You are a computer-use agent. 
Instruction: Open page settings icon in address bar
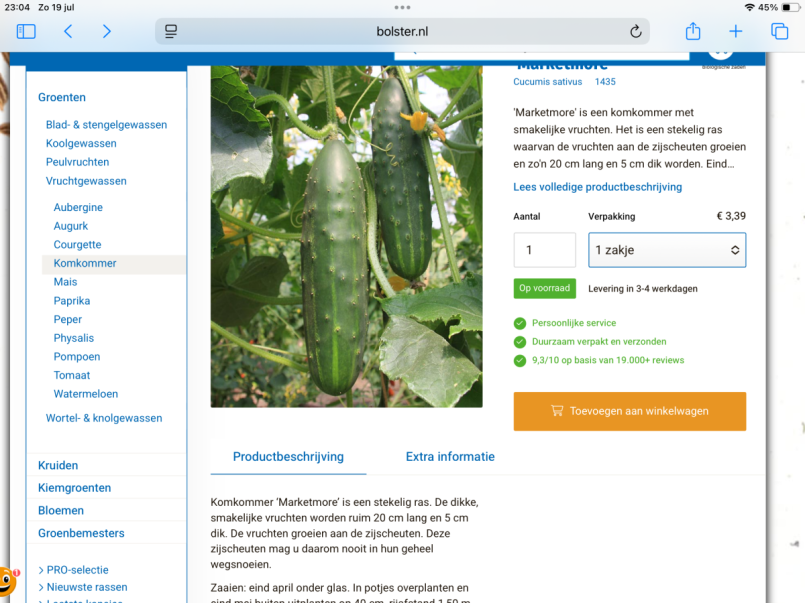tap(171, 31)
